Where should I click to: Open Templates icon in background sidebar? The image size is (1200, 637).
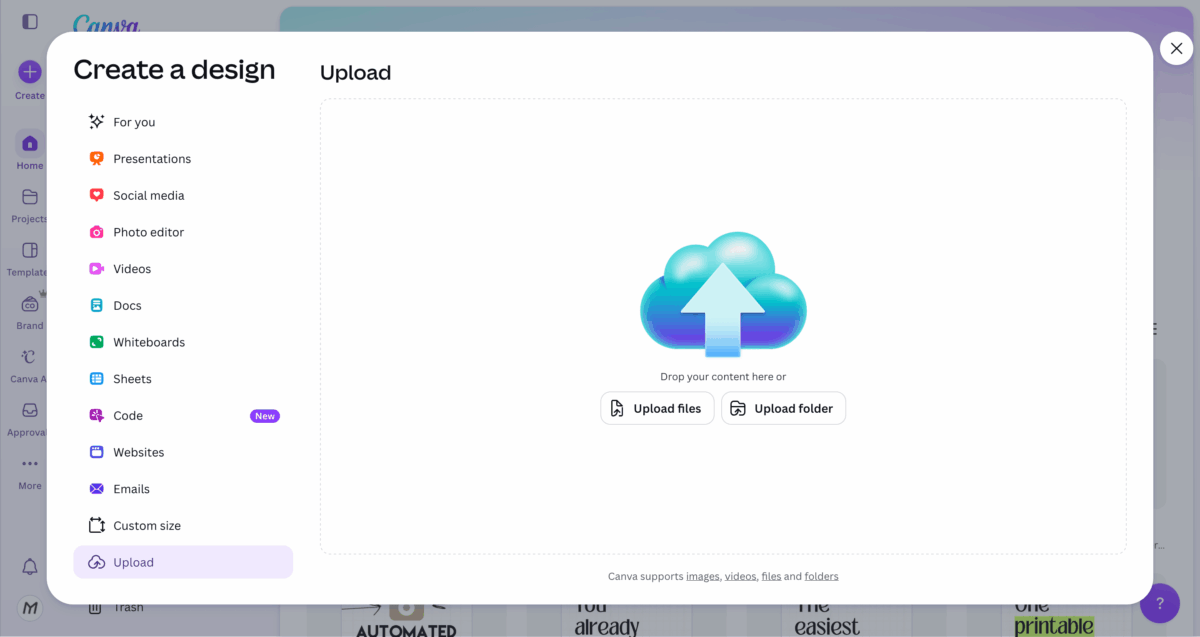click(x=30, y=250)
